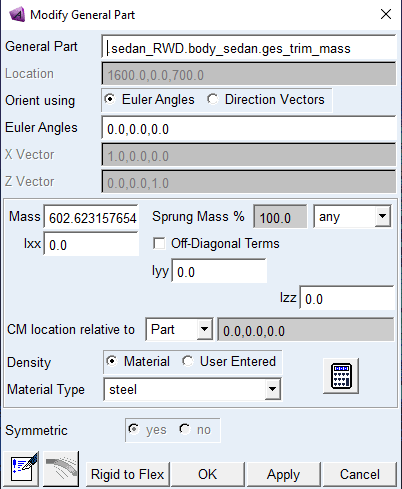
Task: Click the 'Orient using' label
Action: (40, 101)
